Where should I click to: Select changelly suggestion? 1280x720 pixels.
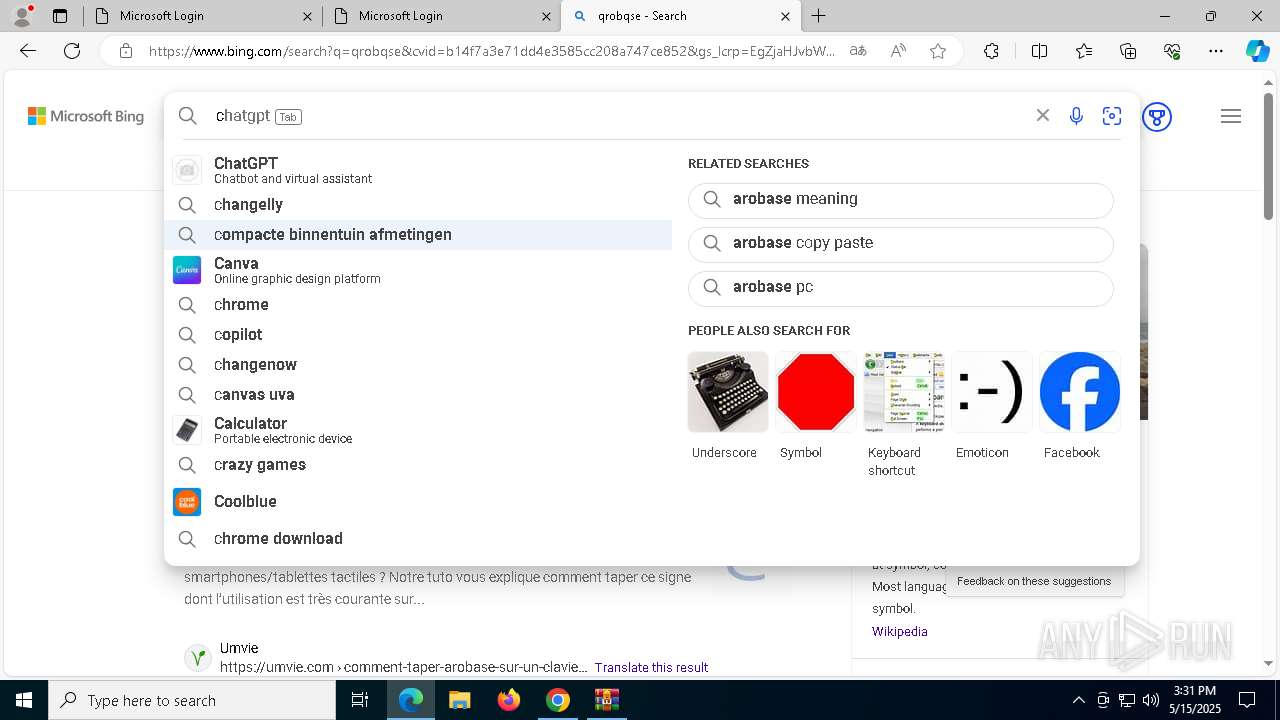[418, 204]
